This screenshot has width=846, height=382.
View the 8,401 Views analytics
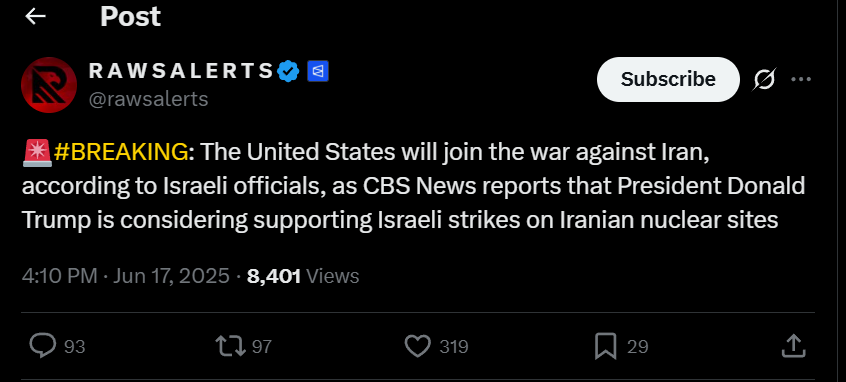click(303, 276)
